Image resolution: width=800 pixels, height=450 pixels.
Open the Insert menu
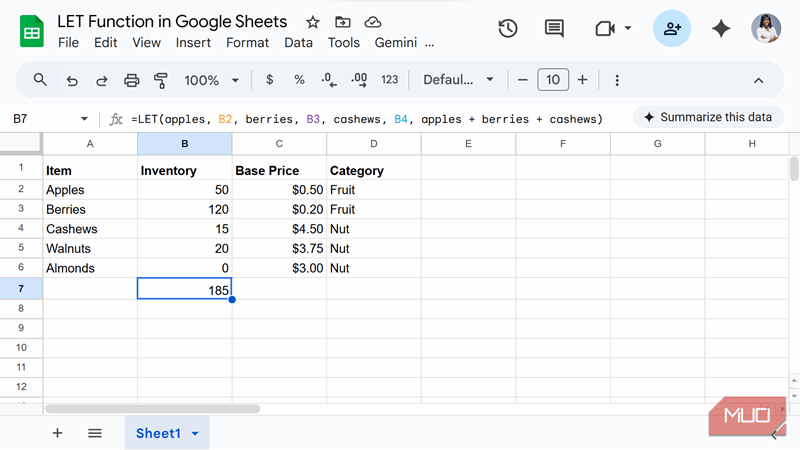[x=193, y=43]
